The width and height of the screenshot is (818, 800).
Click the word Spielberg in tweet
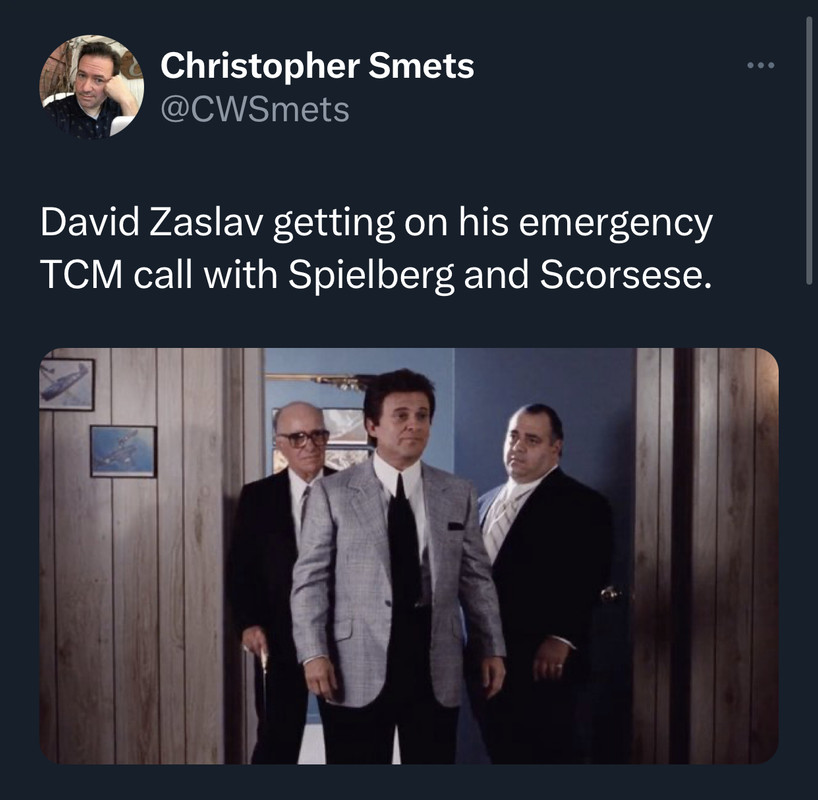371,274
